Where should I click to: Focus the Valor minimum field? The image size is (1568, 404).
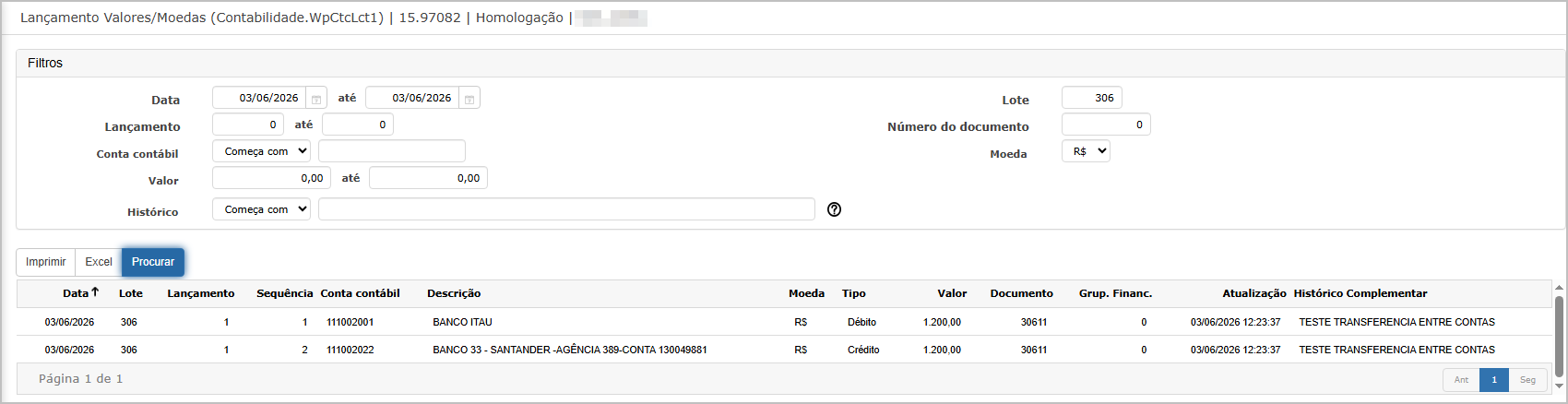coord(271,178)
